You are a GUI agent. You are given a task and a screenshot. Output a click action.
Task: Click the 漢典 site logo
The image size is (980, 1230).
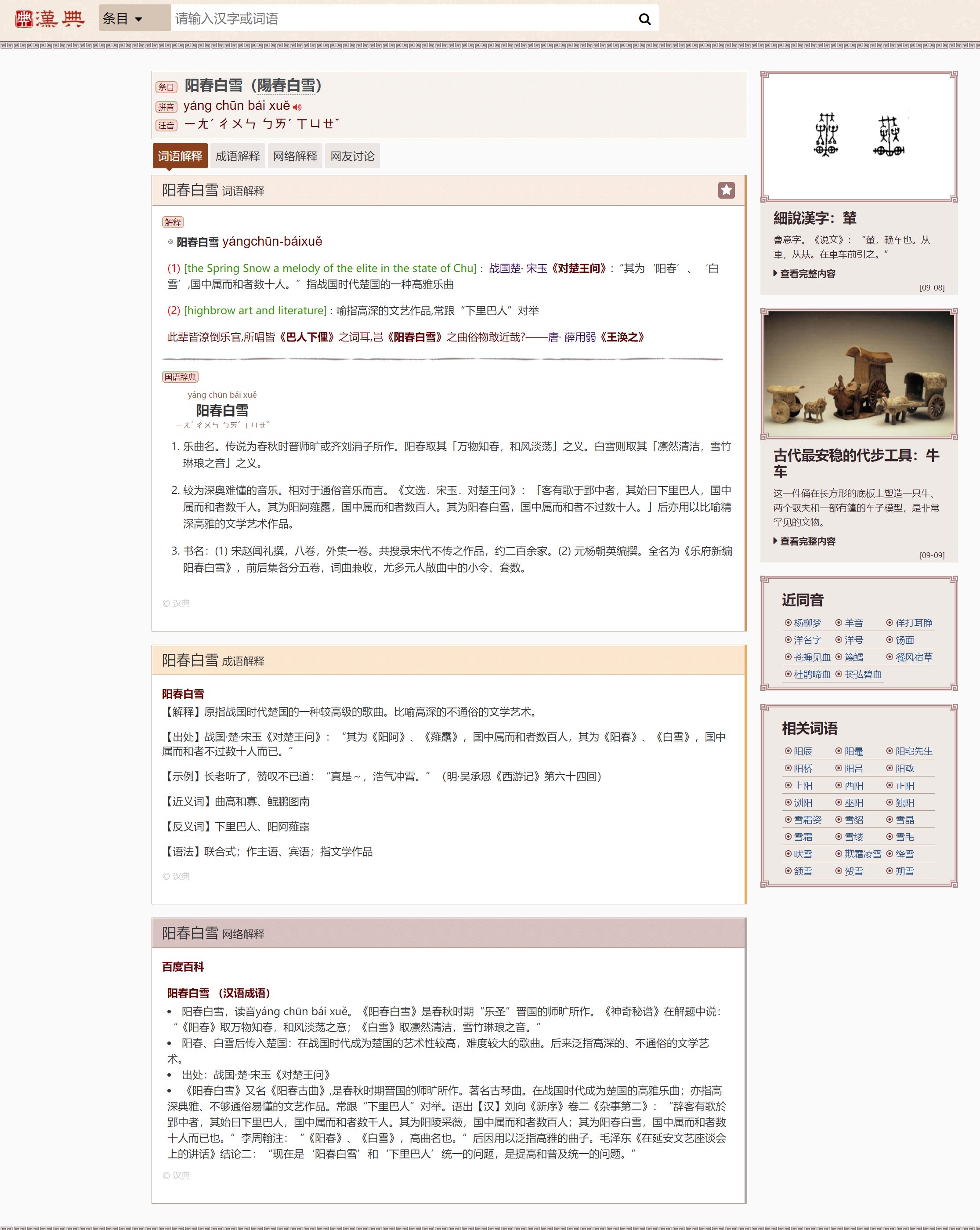coord(50,19)
